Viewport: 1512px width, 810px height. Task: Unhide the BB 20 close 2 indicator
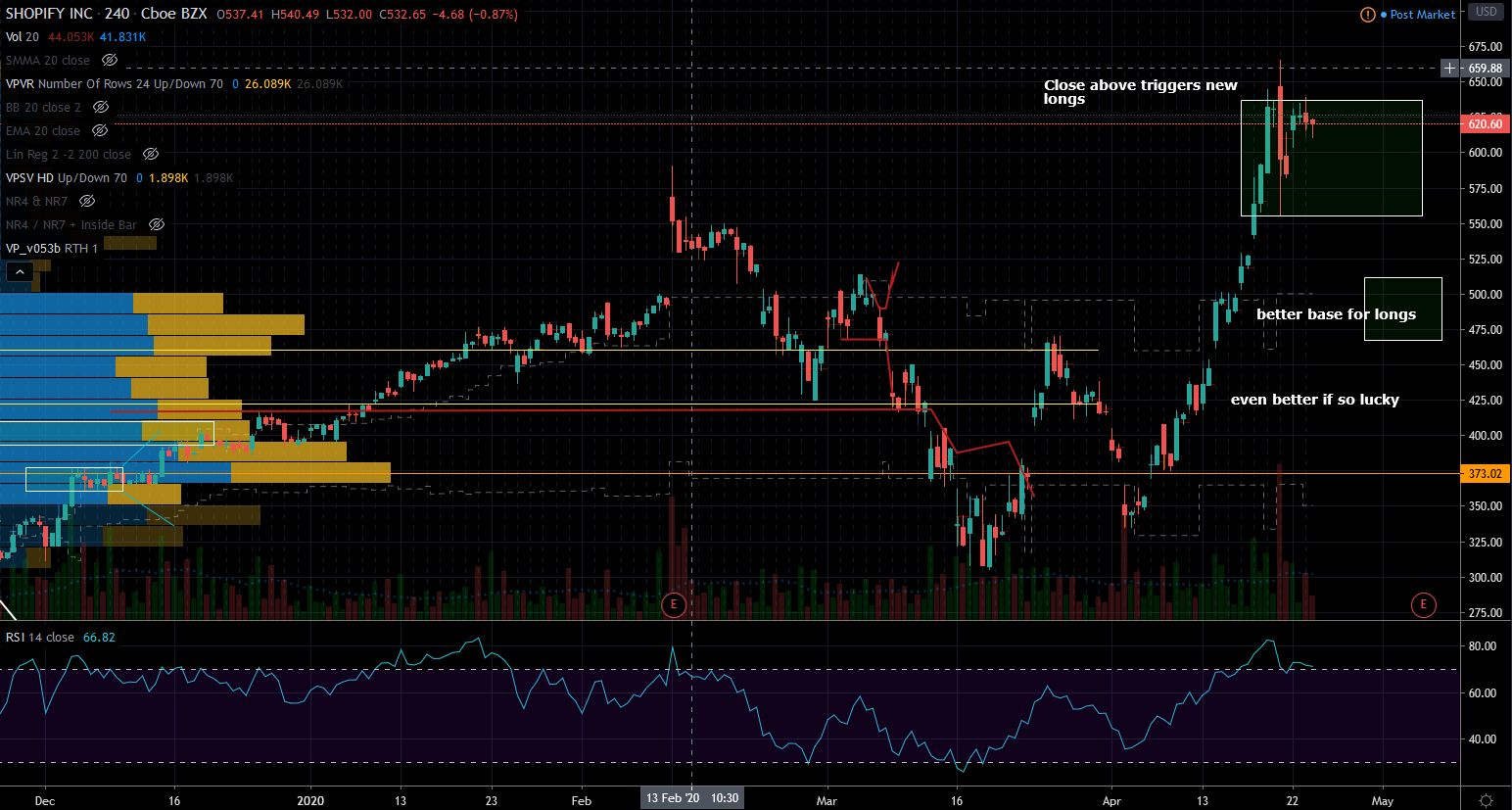(x=100, y=108)
